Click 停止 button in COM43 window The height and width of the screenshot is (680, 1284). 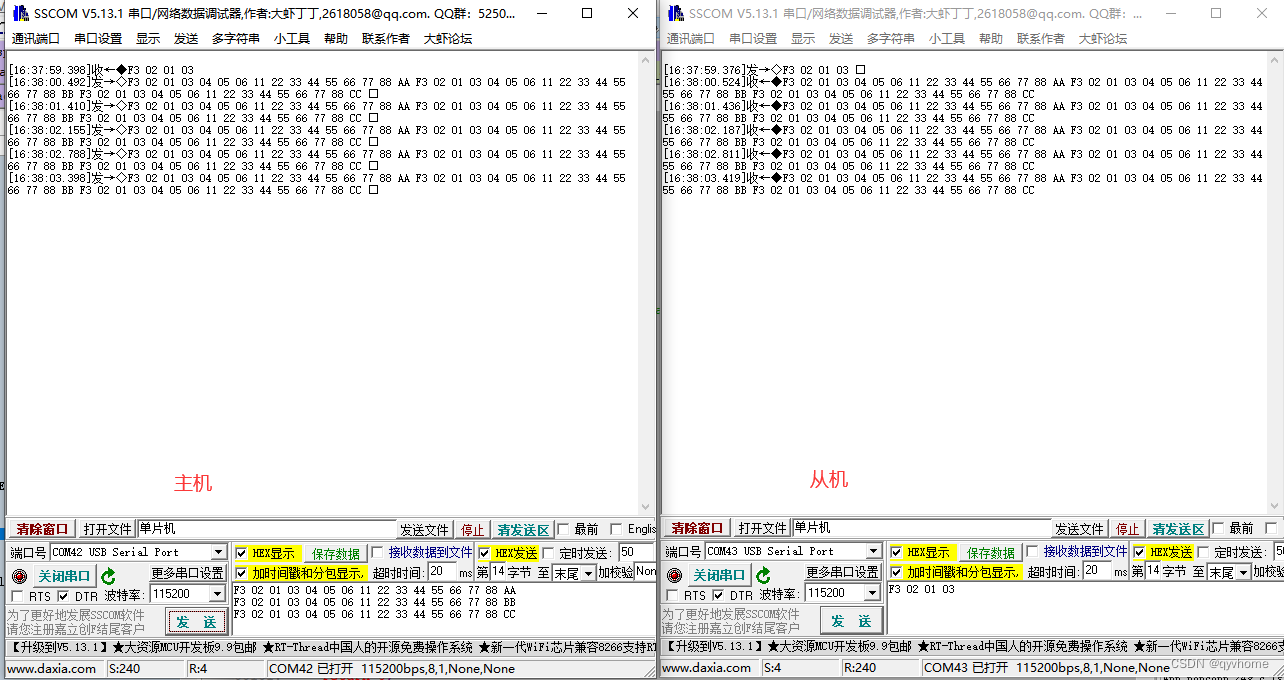pyautogui.click(x=1127, y=529)
